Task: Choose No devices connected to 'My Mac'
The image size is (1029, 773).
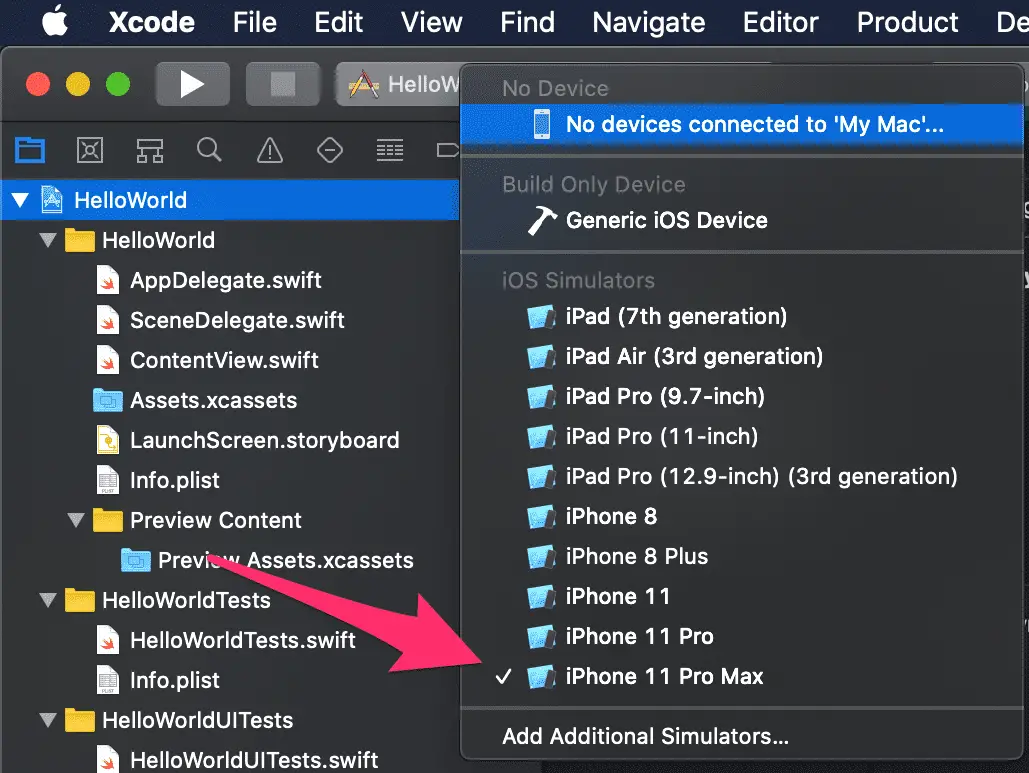Action: click(x=742, y=124)
